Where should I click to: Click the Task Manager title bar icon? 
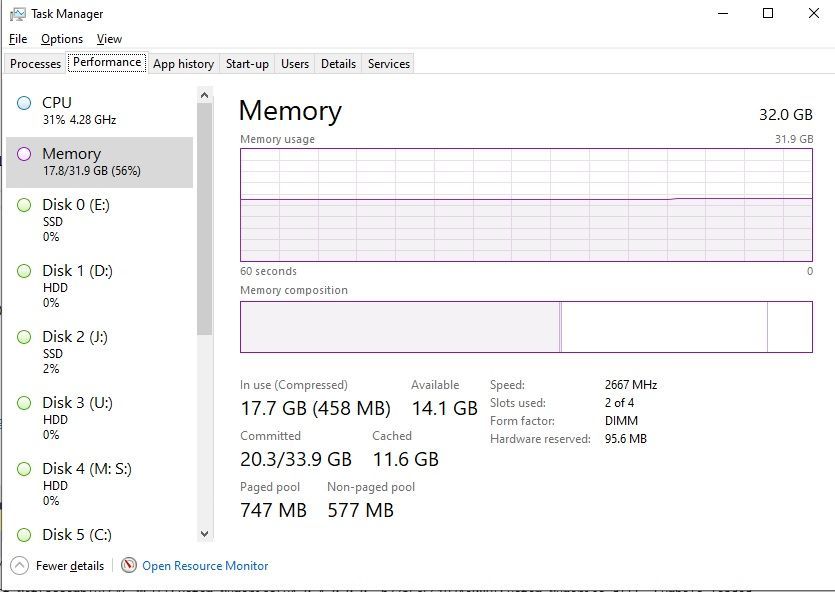pos(18,14)
